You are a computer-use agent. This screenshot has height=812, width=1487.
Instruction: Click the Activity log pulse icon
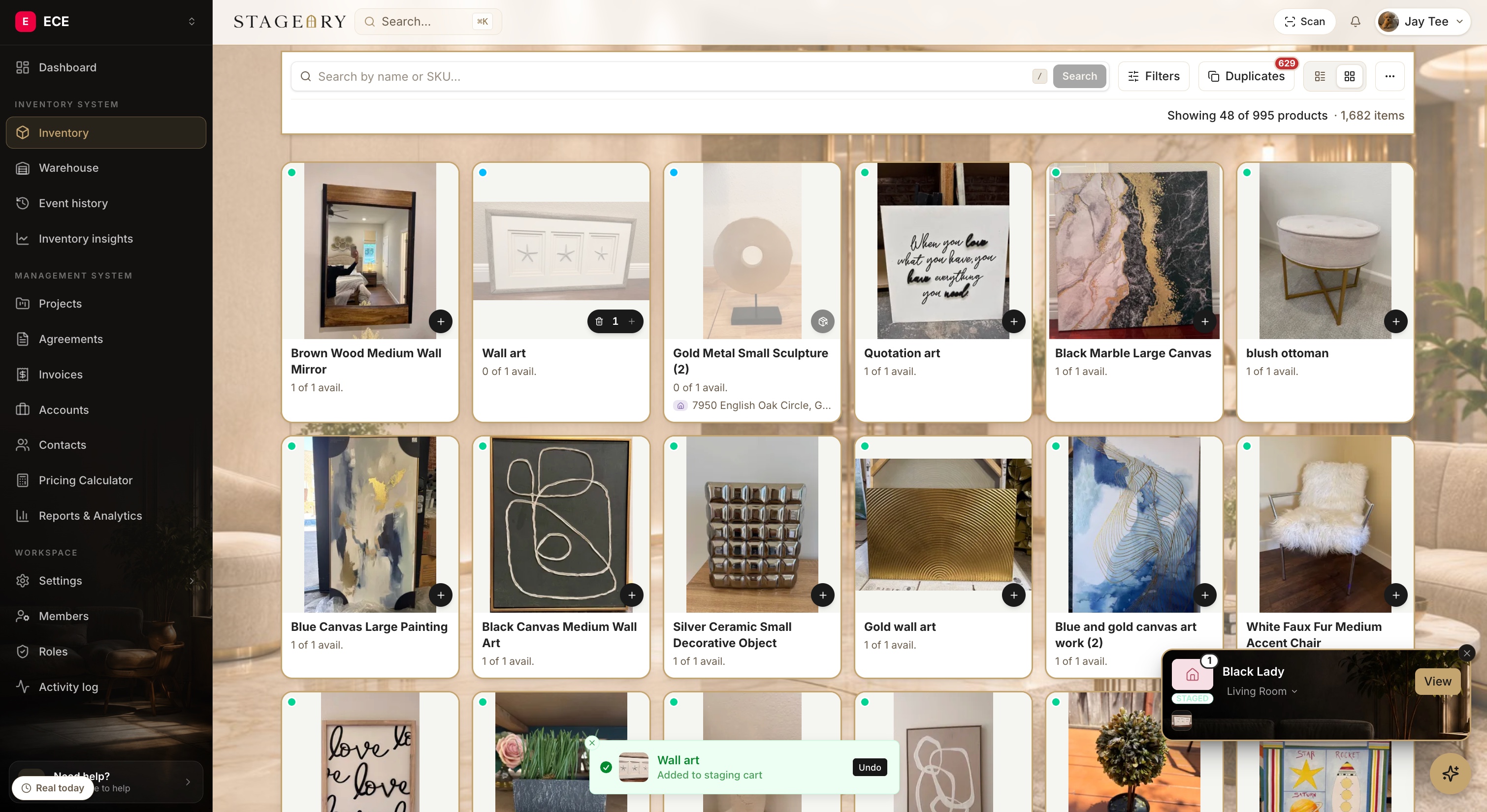(23, 687)
